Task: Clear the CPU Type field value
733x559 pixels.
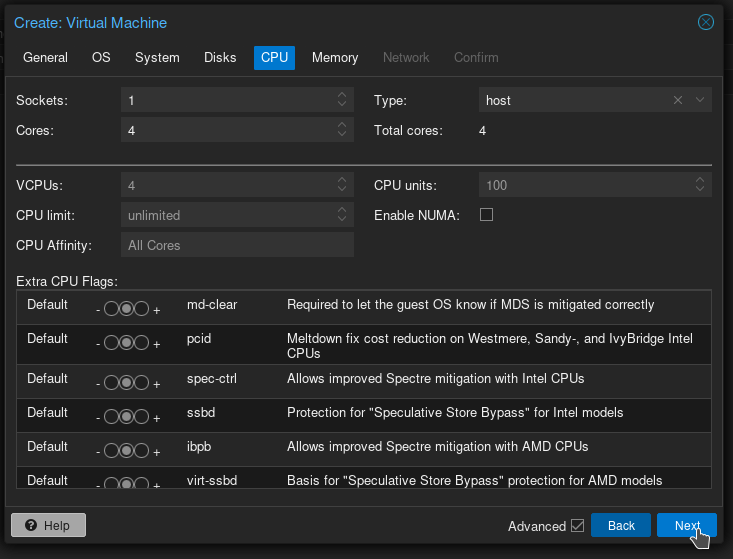Action: coord(678,100)
